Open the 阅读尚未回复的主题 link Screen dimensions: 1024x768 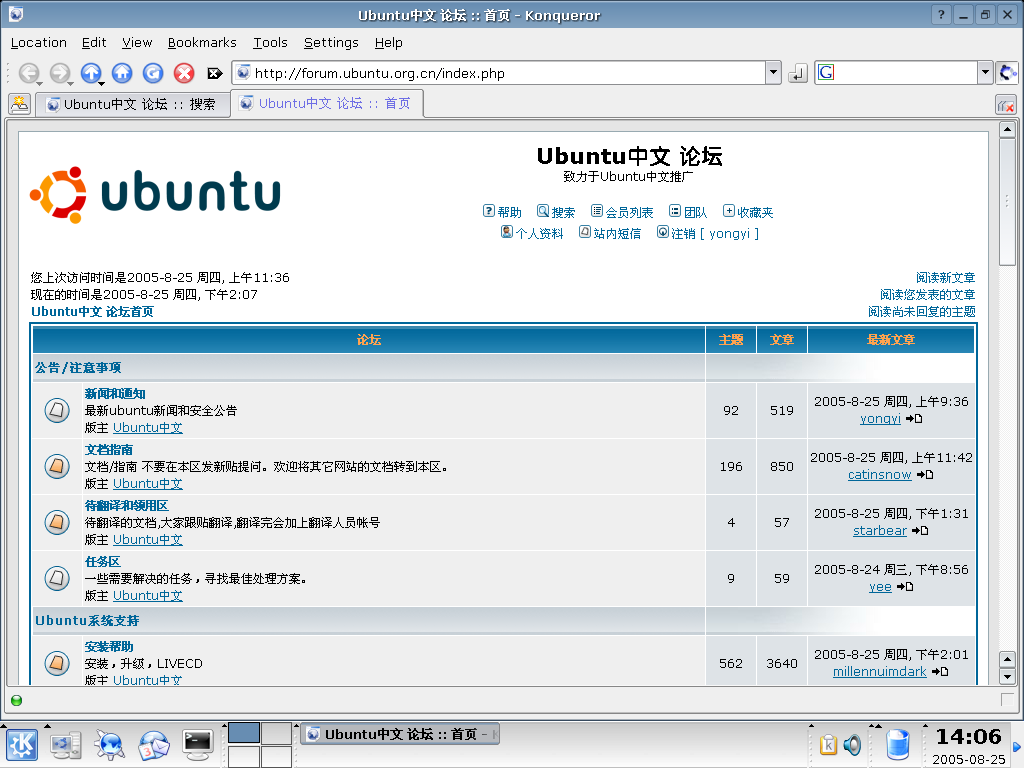(921, 312)
